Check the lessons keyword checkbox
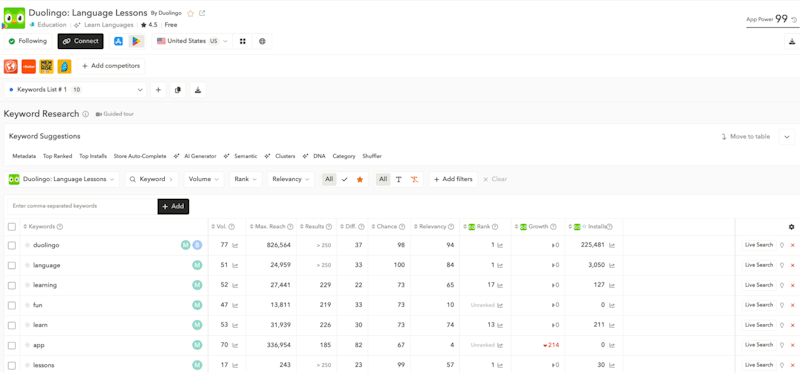800x374 pixels. 12,365
